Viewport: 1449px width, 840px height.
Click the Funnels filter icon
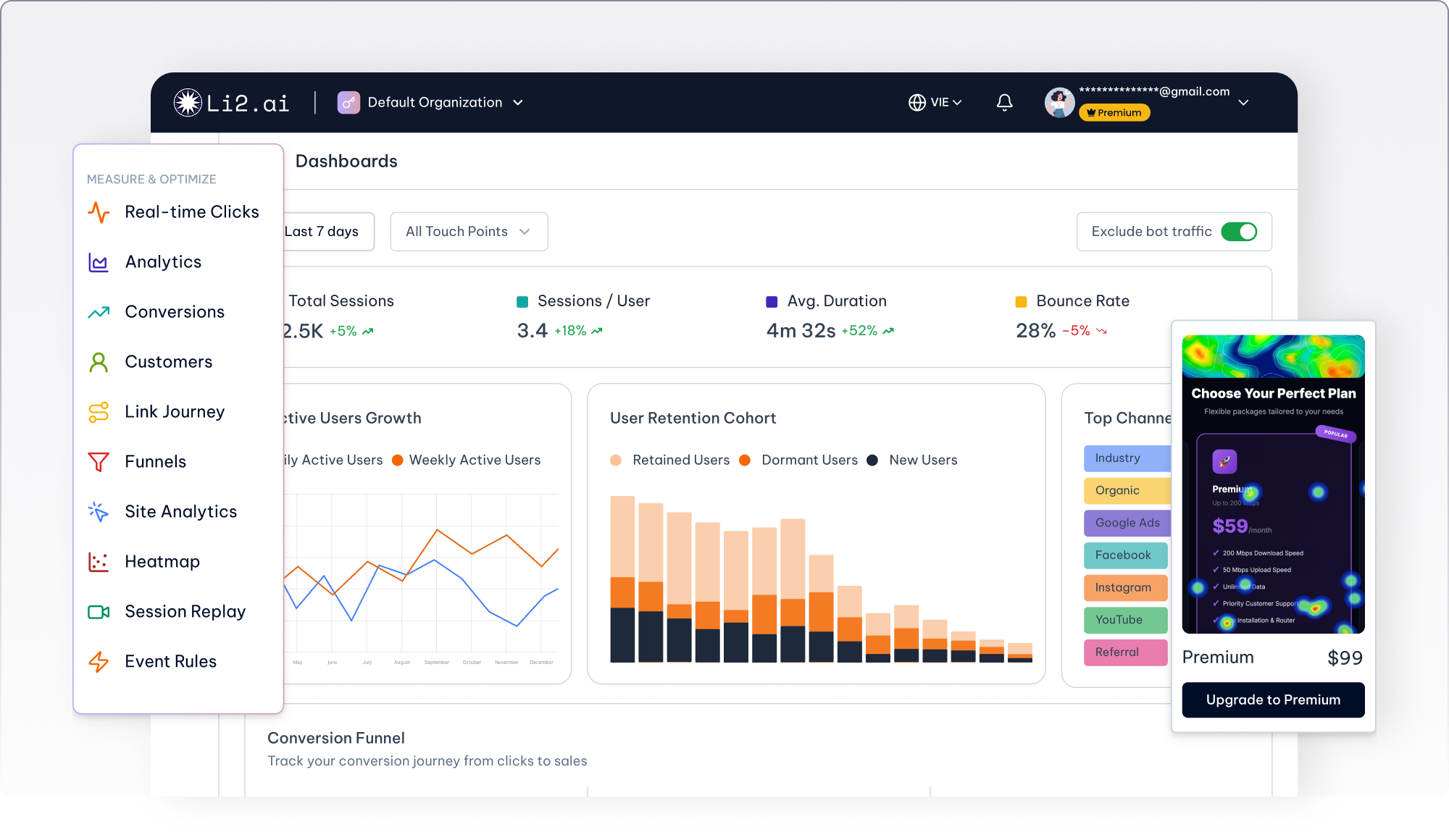[x=99, y=462]
